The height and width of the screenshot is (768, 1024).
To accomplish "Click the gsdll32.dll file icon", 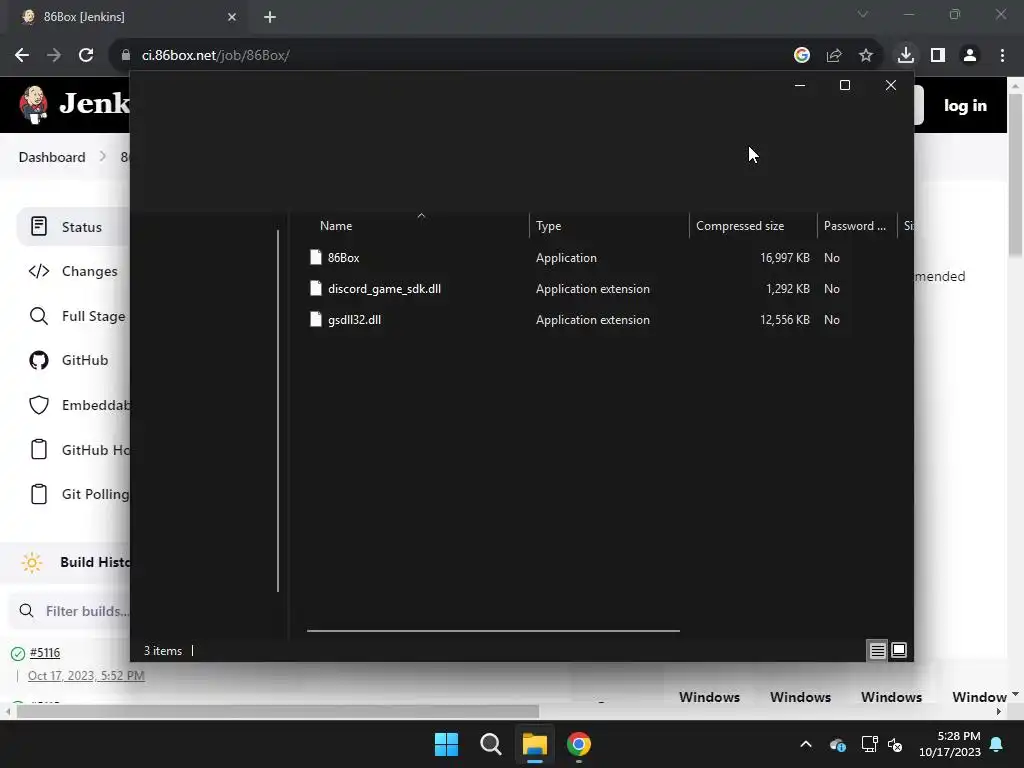I will click(x=316, y=319).
